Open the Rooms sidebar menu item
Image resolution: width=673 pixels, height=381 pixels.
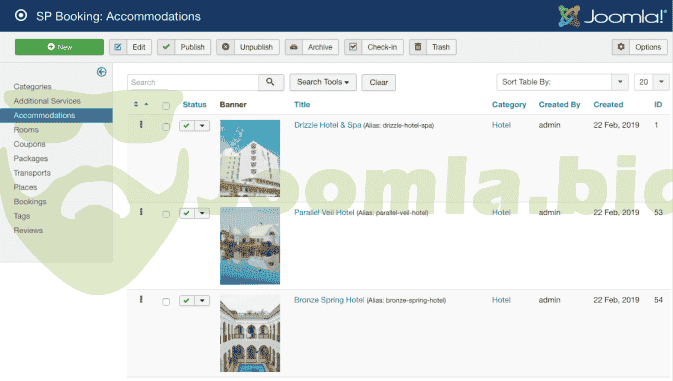[x=26, y=130]
